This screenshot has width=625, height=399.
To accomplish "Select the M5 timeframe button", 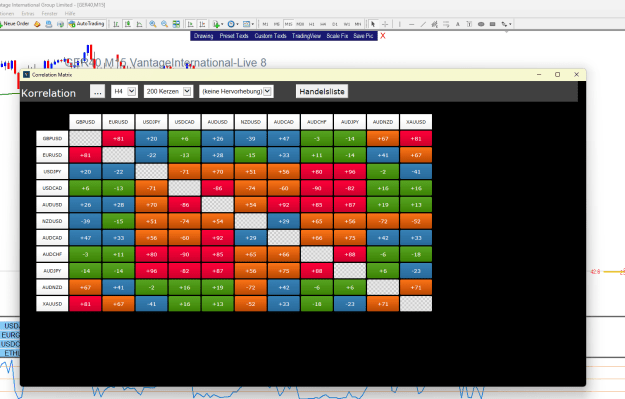I will click(277, 24).
